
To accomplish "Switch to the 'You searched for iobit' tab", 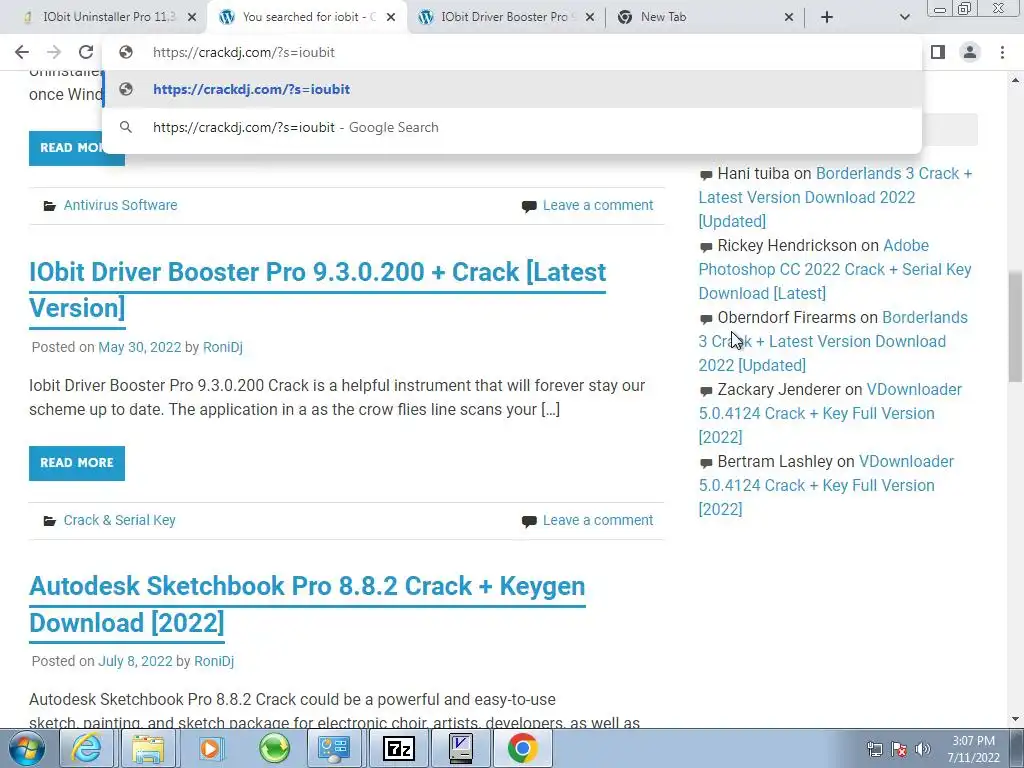I will click(x=307, y=17).
